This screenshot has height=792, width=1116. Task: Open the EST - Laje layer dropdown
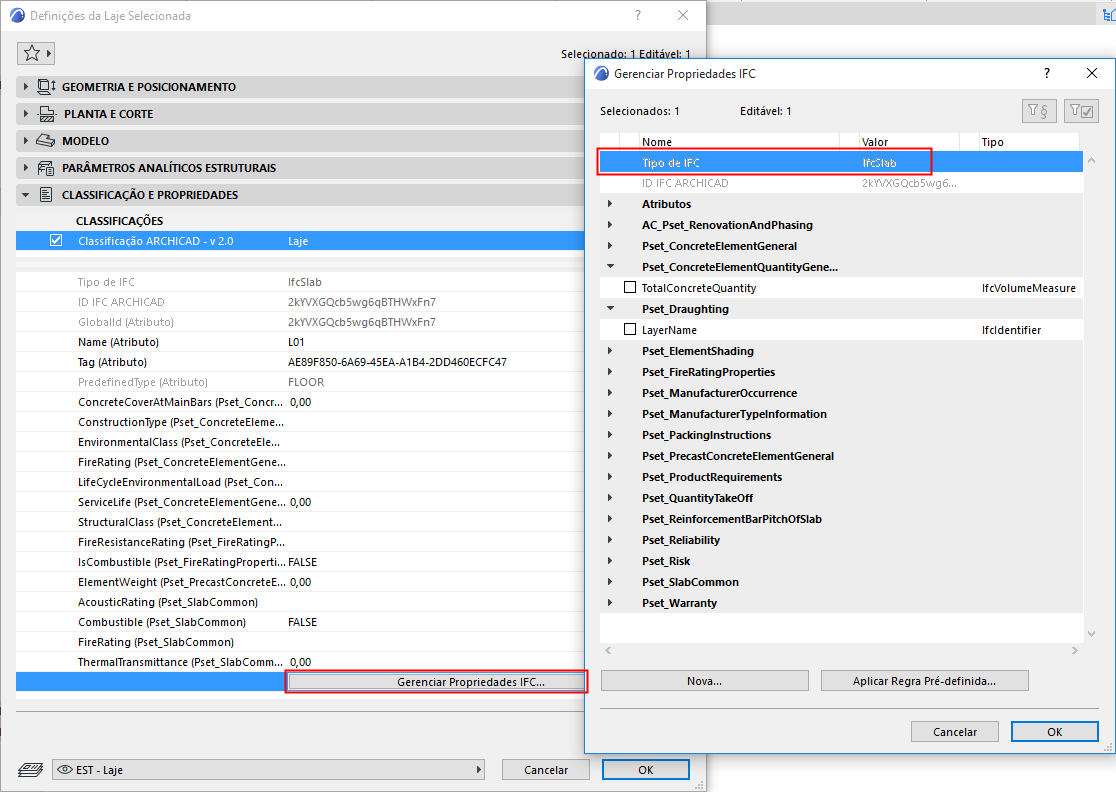pos(268,770)
